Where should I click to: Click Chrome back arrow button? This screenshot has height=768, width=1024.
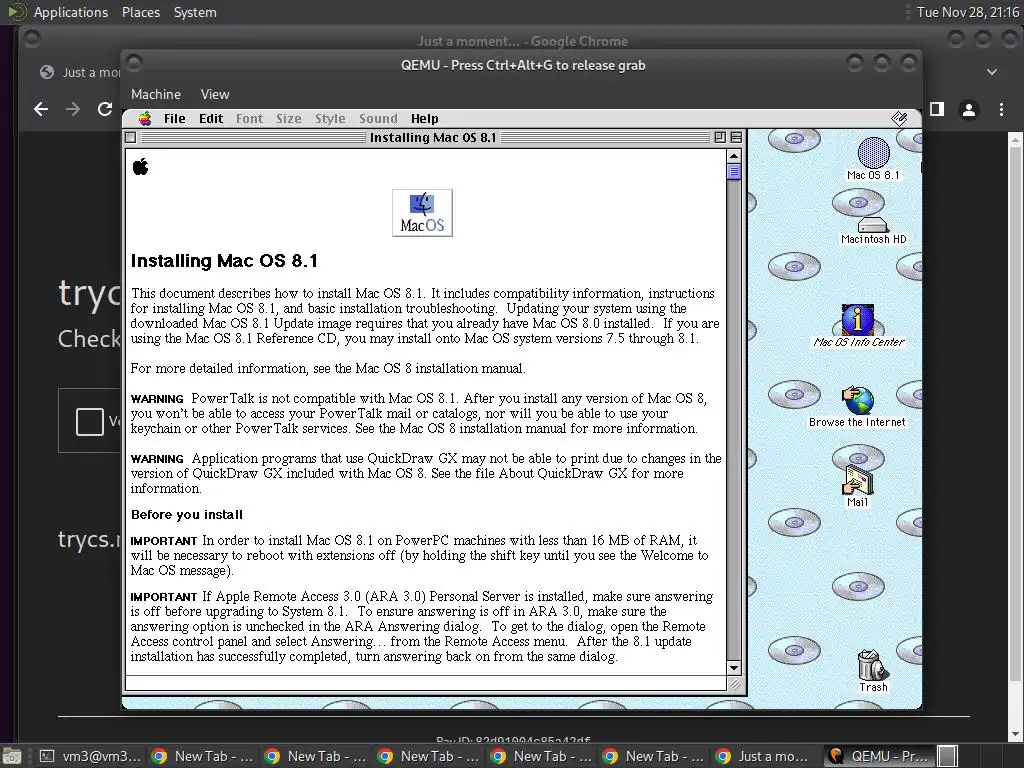click(x=41, y=109)
